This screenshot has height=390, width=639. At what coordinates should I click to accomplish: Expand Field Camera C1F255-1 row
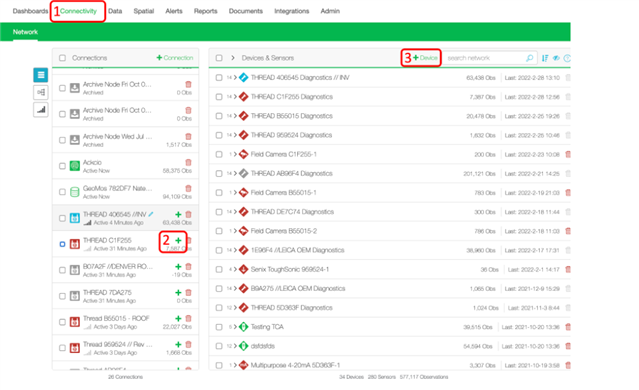[235, 154]
